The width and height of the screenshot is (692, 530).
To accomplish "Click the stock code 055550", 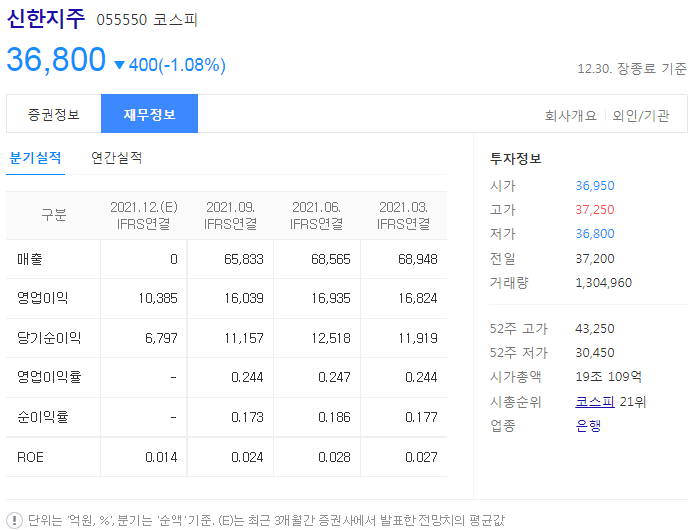I will [121, 20].
